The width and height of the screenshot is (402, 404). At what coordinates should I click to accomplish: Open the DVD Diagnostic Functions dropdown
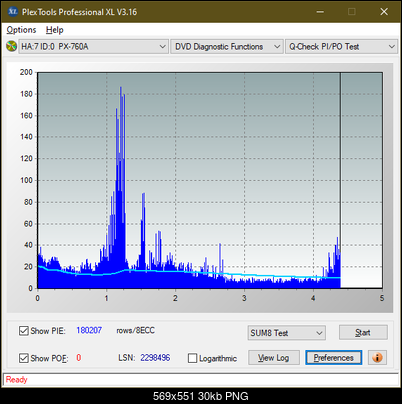click(227, 47)
